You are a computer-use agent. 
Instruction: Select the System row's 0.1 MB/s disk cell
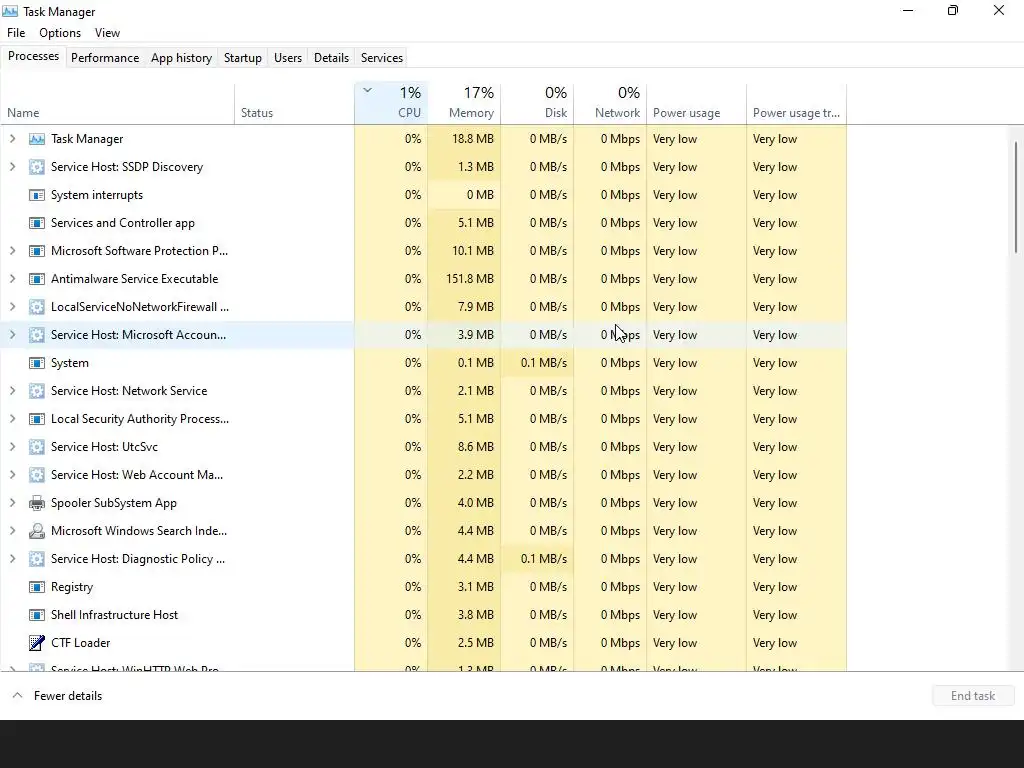point(537,363)
